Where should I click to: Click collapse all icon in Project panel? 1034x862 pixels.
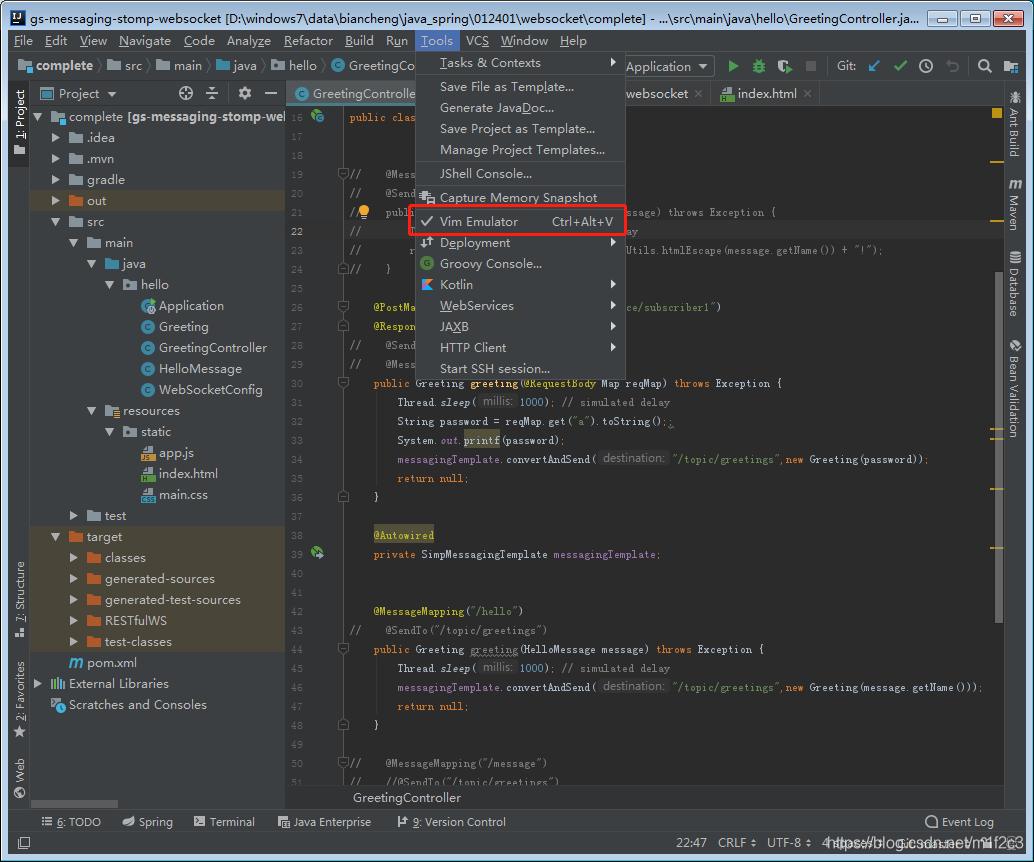[212, 94]
